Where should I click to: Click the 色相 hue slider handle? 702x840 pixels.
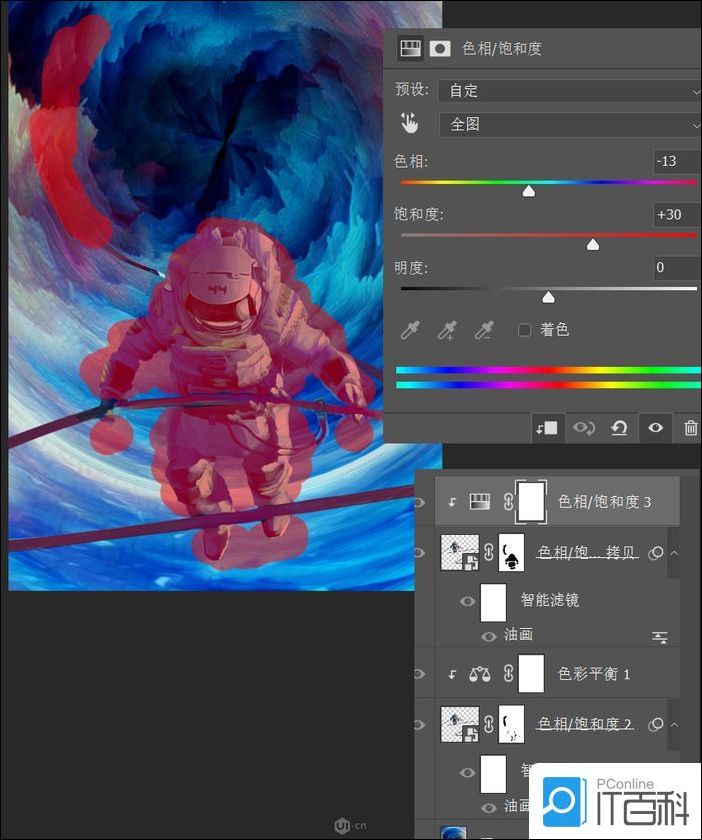click(529, 191)
